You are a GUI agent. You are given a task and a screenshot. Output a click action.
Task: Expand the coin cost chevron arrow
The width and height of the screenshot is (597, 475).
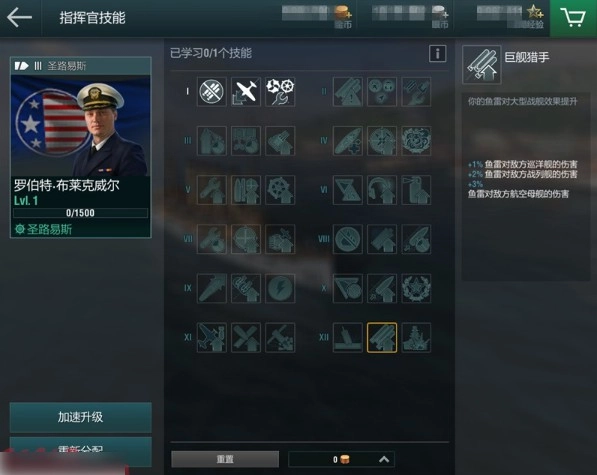[x=384, y=459]
